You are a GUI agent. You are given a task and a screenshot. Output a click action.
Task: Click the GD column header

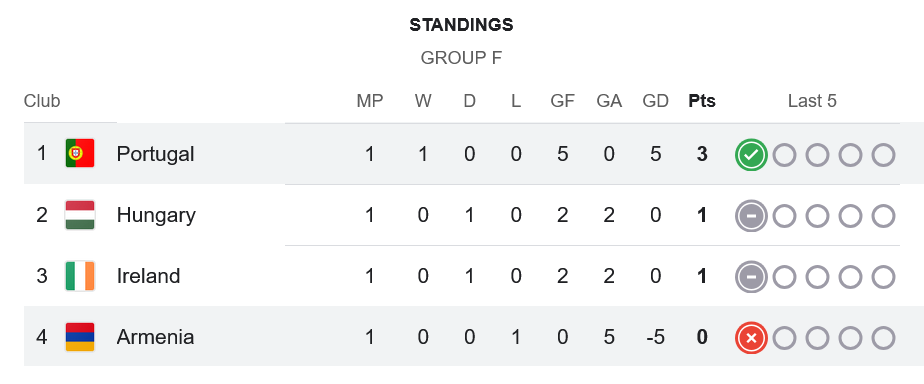[655, 101]
